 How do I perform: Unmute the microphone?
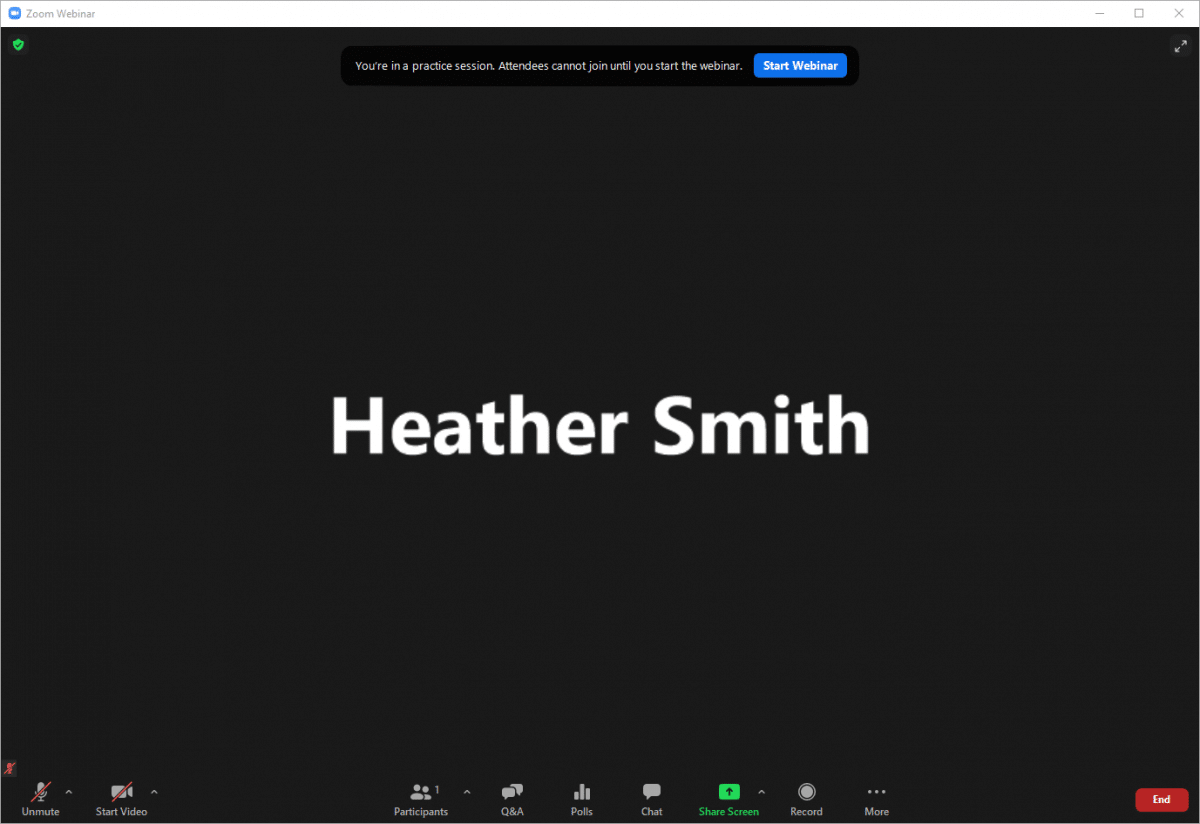click(41, 798)
